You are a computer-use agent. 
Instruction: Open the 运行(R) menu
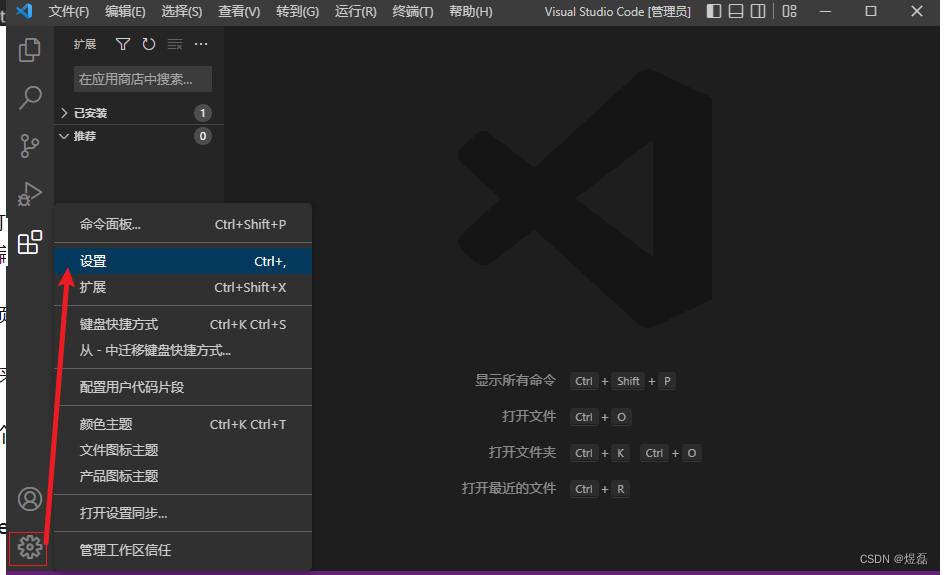tap(355, 11)
